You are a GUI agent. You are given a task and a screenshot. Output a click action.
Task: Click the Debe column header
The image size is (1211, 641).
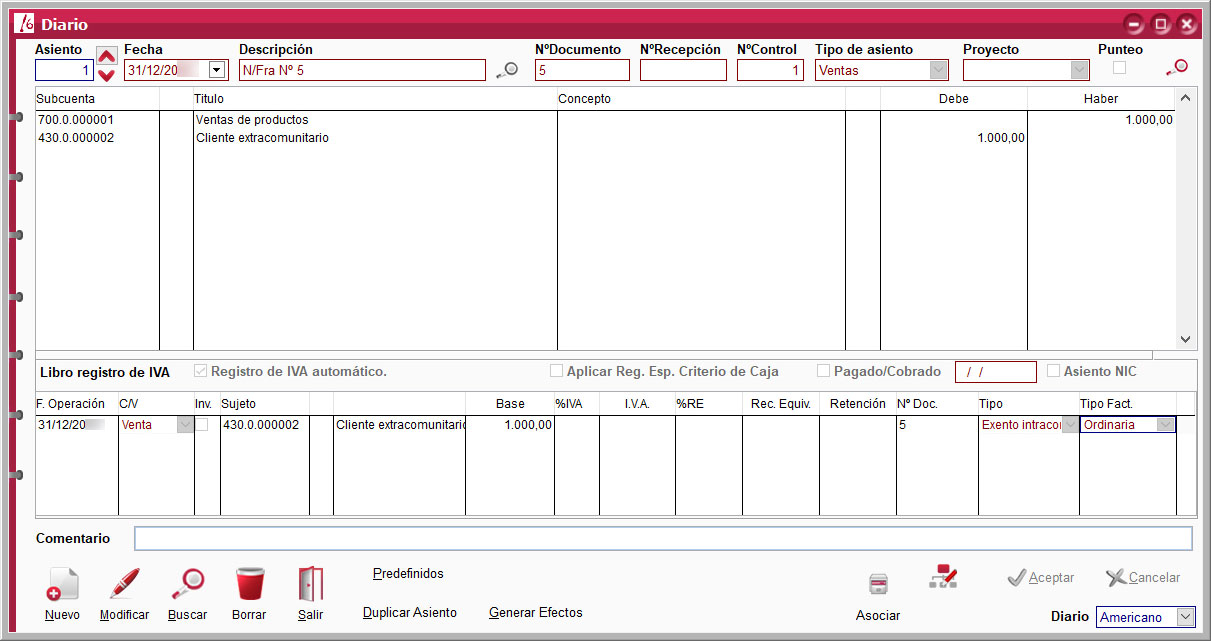954,99
